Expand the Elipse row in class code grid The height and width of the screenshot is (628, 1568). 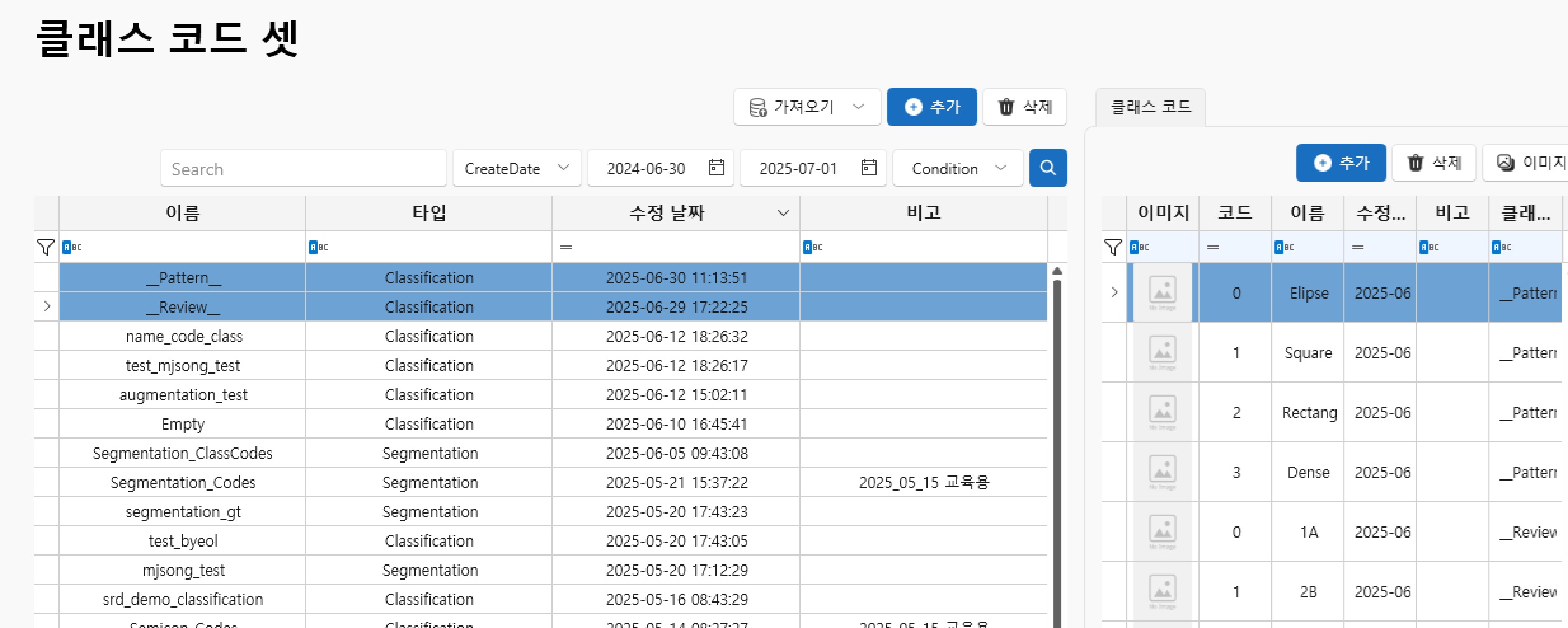coord(1114,292)
